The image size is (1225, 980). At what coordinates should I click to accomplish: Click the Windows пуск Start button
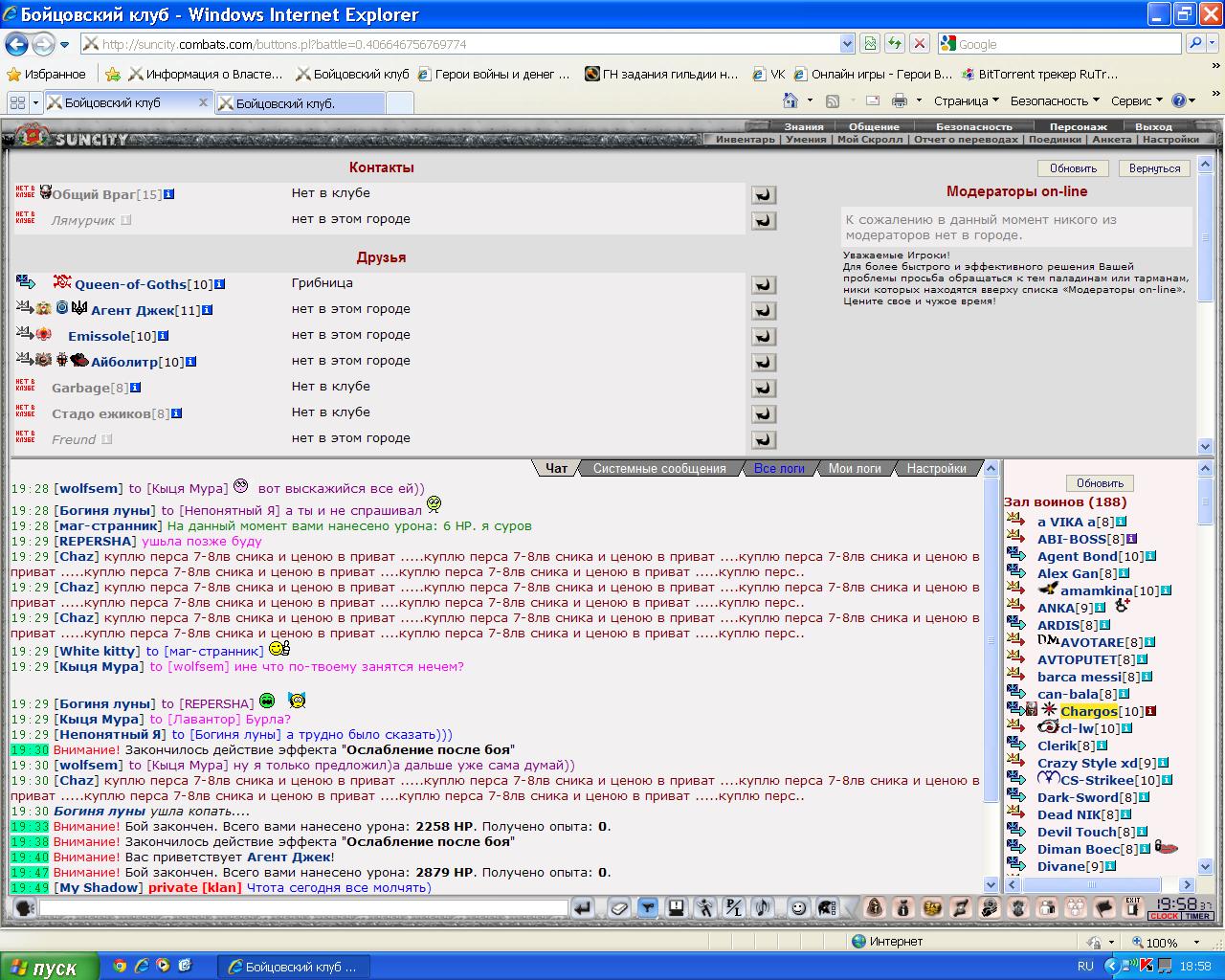[50, 967]
